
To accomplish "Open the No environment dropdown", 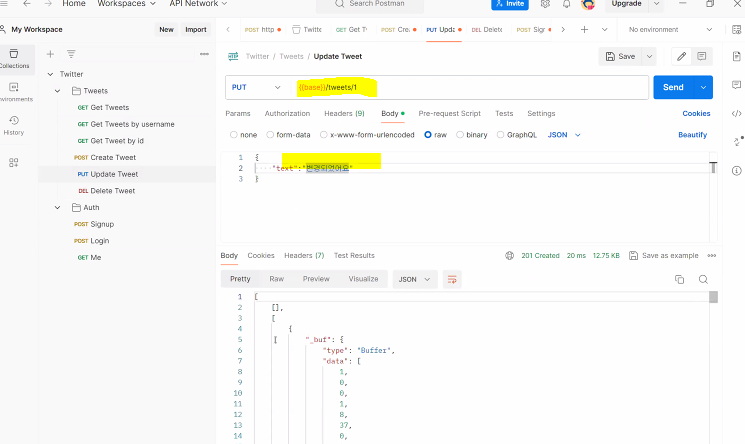I will [x=670, y=29].
